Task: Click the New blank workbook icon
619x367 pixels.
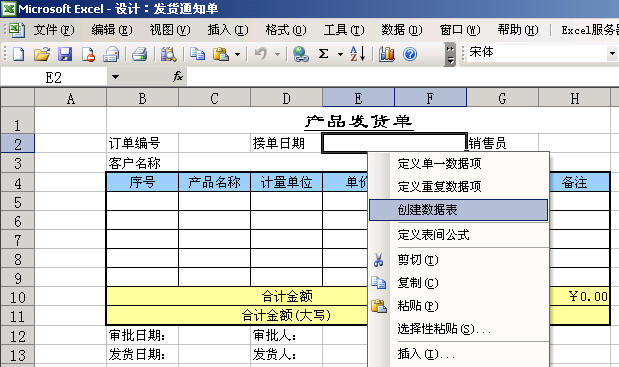Action: (18, 54)
